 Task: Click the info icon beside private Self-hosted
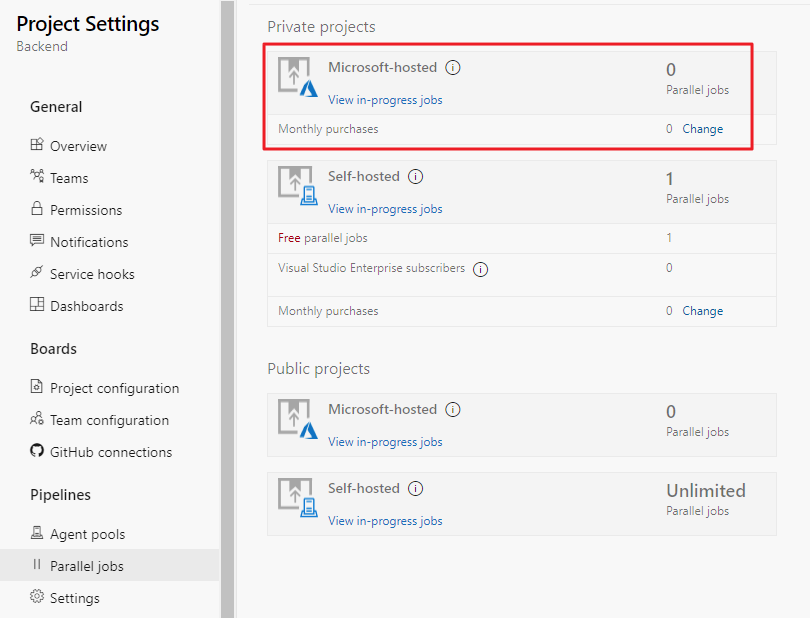pos(416,177)
